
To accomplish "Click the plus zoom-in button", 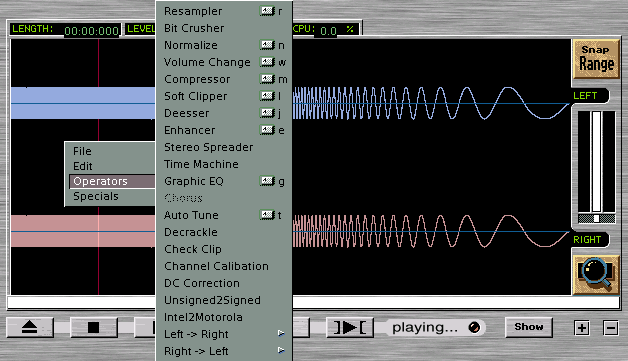I will pyautogui.click(x=582, y=328).
